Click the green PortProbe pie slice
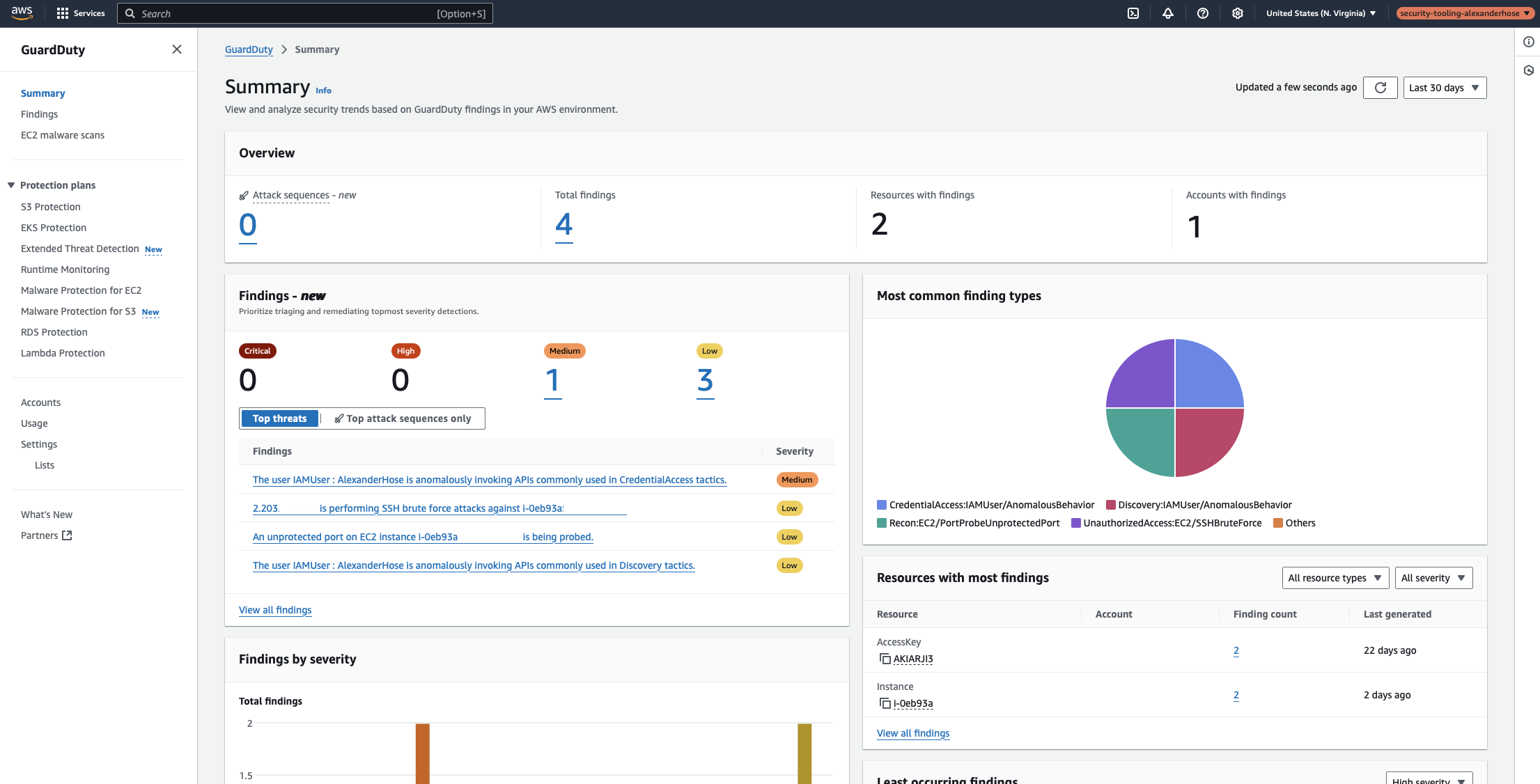This screenshot has height=784, width=1540. (x=1146, y=437)
